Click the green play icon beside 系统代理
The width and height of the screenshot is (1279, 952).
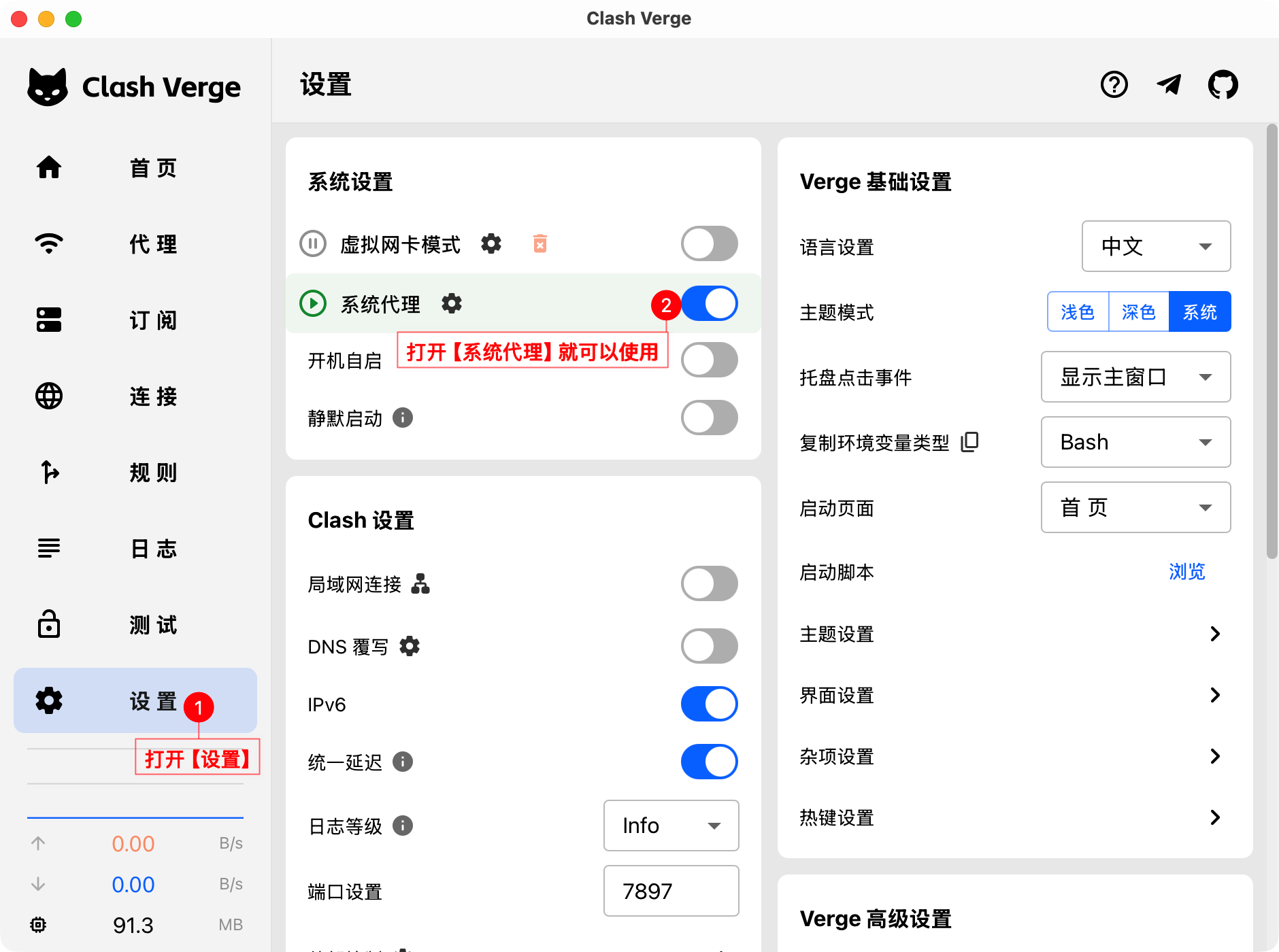pos(313,303)
